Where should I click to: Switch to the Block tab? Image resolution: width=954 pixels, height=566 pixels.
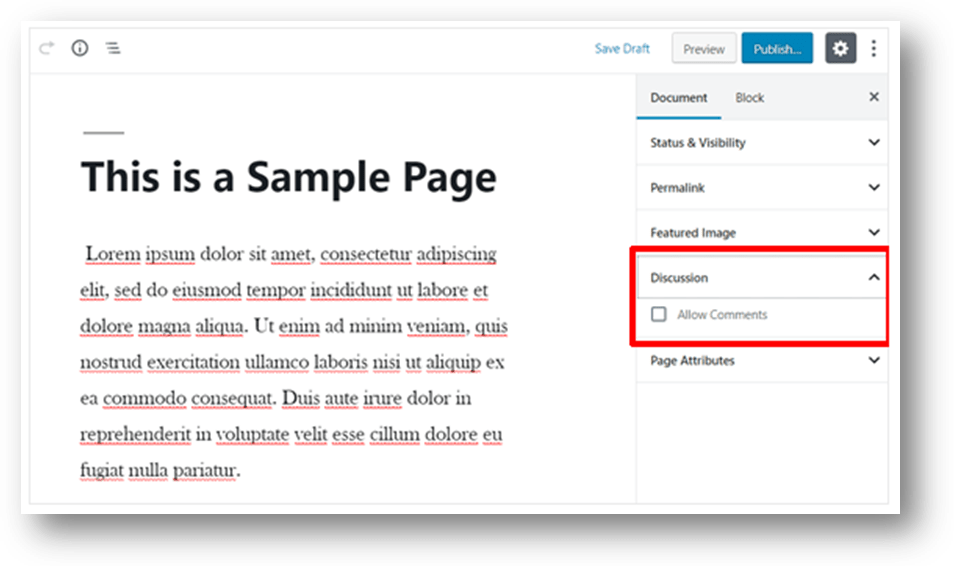click(x=750, y=97)
